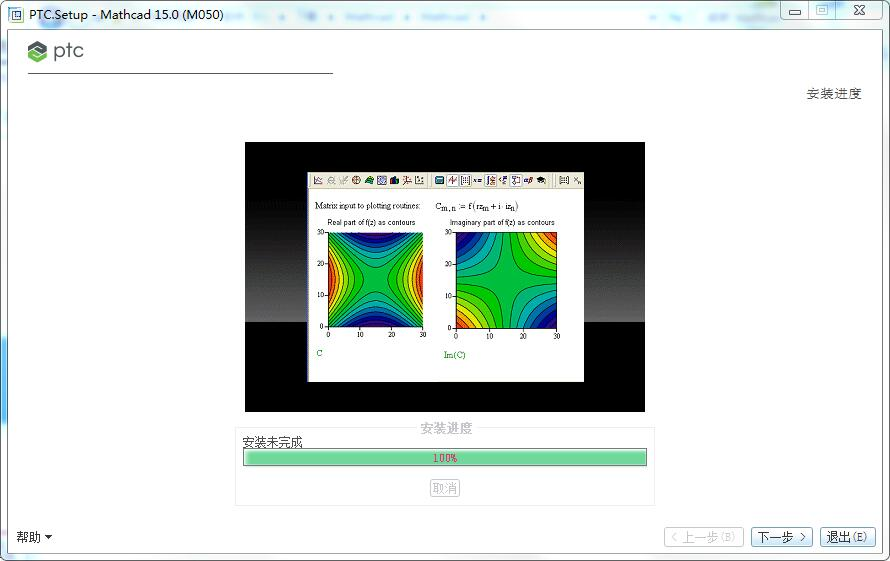The width and height of the screenshot is (890, 561).
Task: Click the 安装进度 heading at top right
Action: click(x=834, y=94)
